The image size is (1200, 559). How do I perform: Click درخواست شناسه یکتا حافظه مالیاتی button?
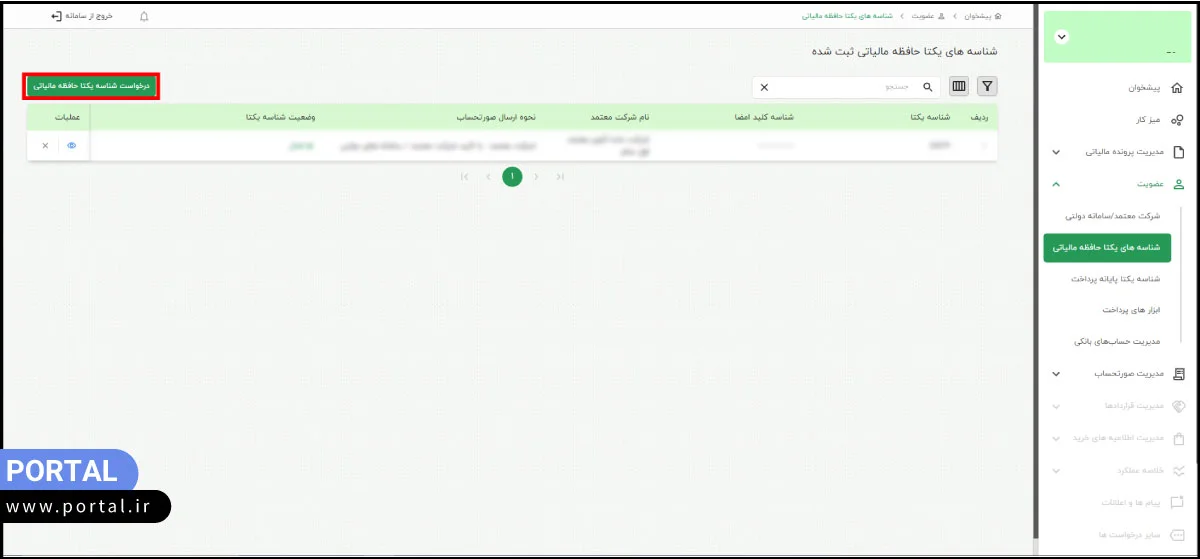[x=91, y=86]
